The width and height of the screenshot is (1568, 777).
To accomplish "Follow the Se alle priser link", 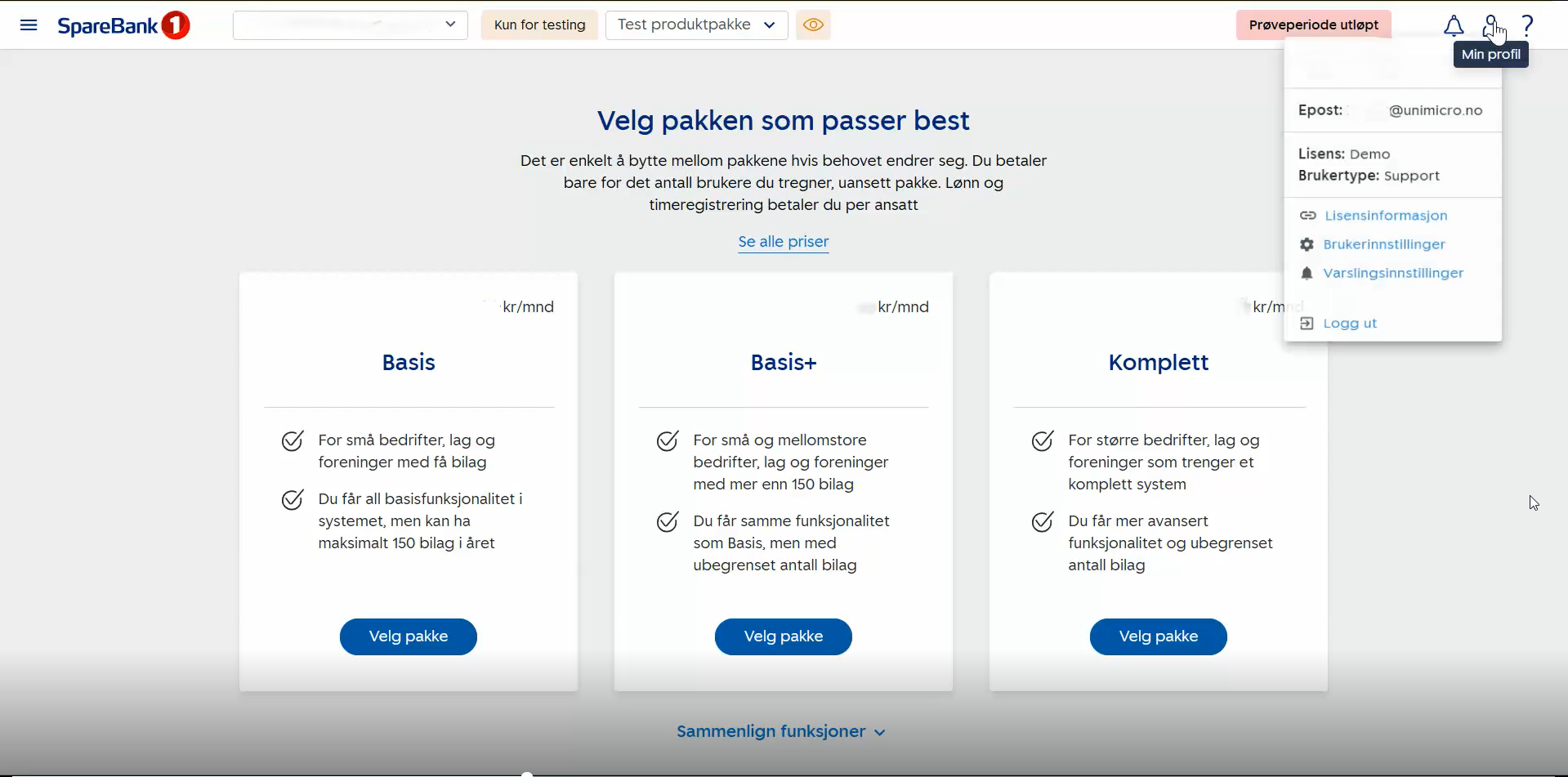I will click(x=784, y=242).
